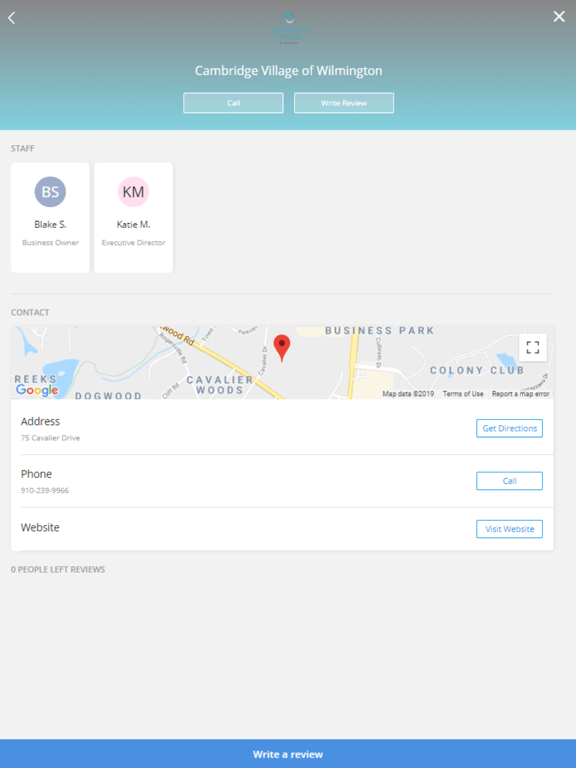This screenshot has height=768, width=576.
Task: Open map Terms of Use link
Action: (x=463, y=394)
